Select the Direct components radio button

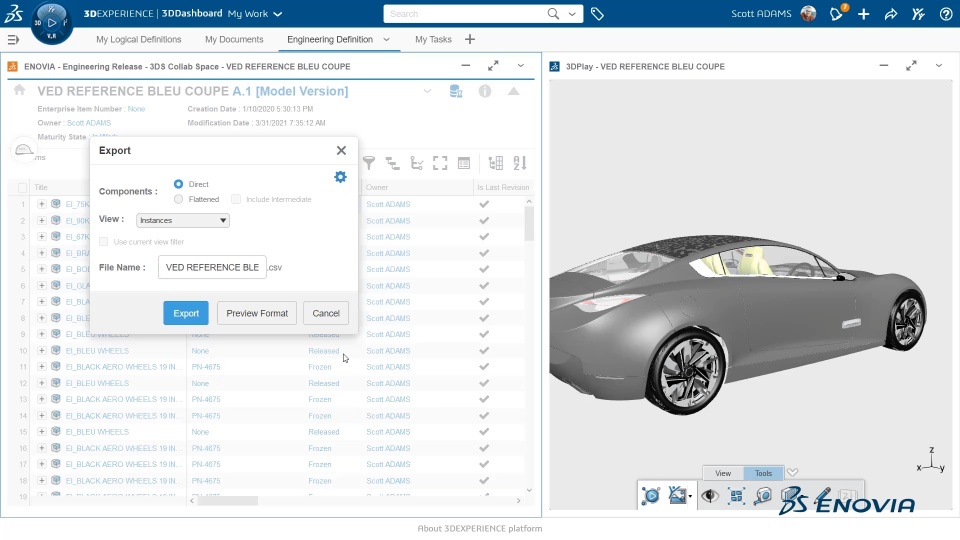[x=178, y=184]
